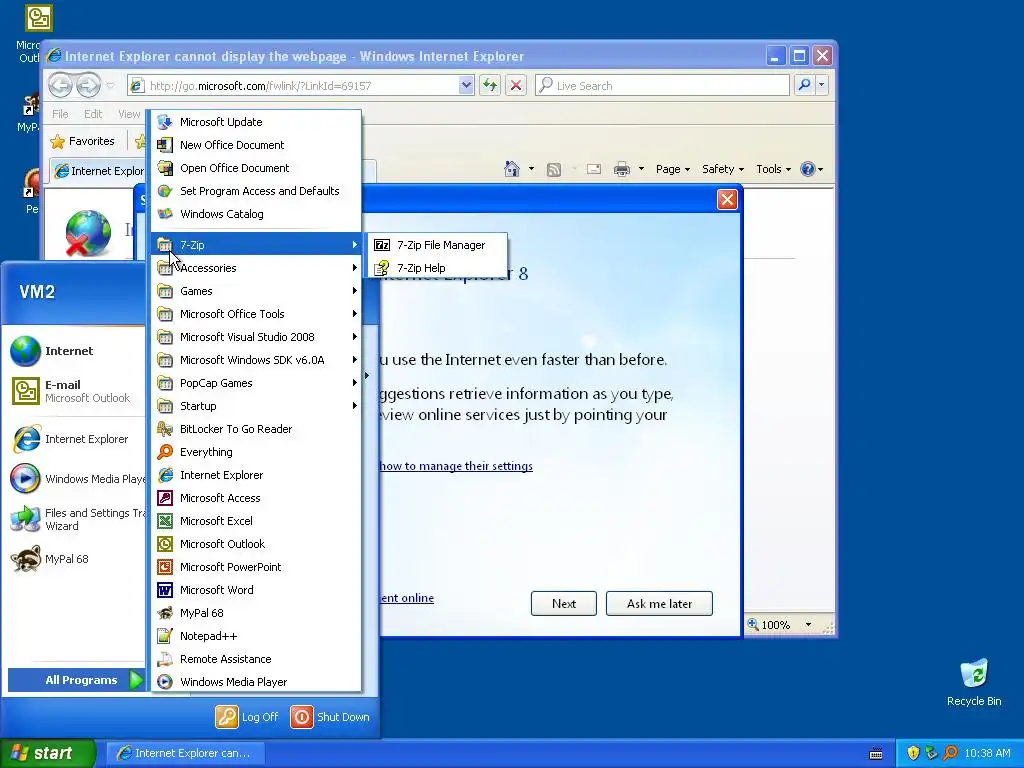Click the Log Off button
This screenshot has height=768, width=1024.
(247, 717)
